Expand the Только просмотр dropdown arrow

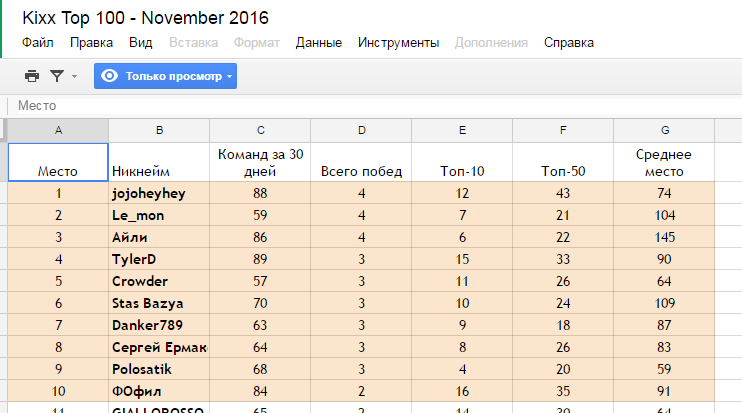point(230,76)
